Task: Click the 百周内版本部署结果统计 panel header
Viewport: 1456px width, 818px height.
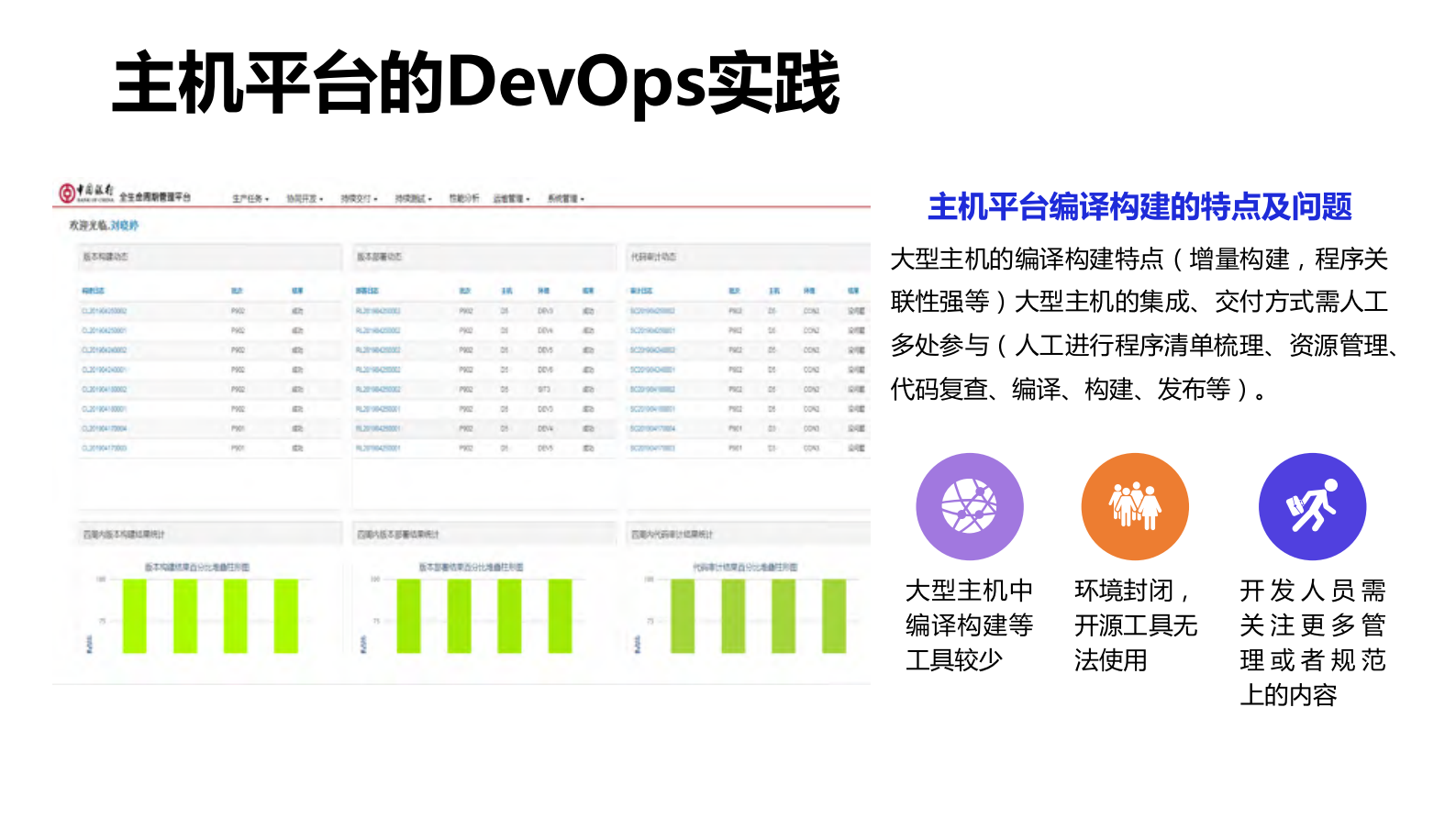Action: 484,534
